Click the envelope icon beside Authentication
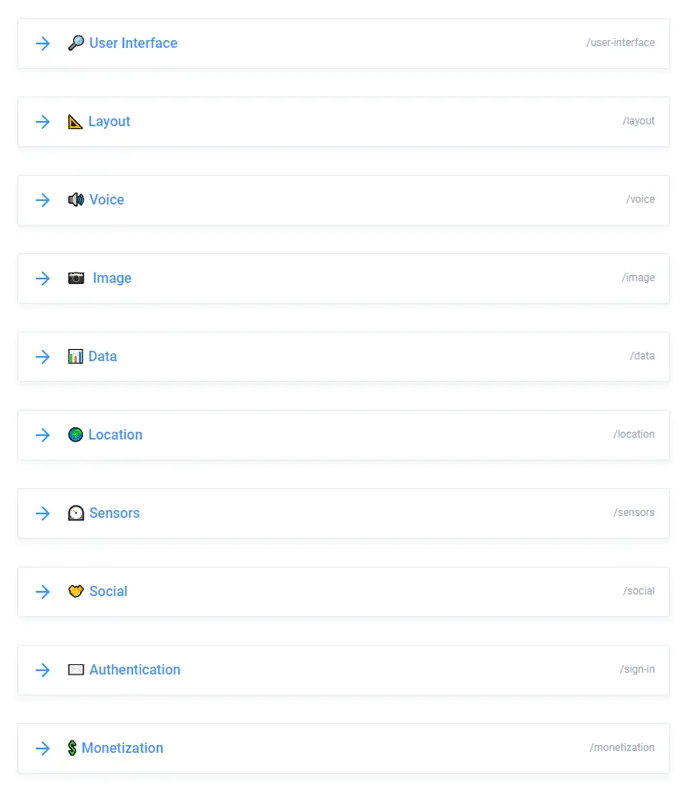The height and width of the screenshot is (792, 690). [x=76, y=670]
